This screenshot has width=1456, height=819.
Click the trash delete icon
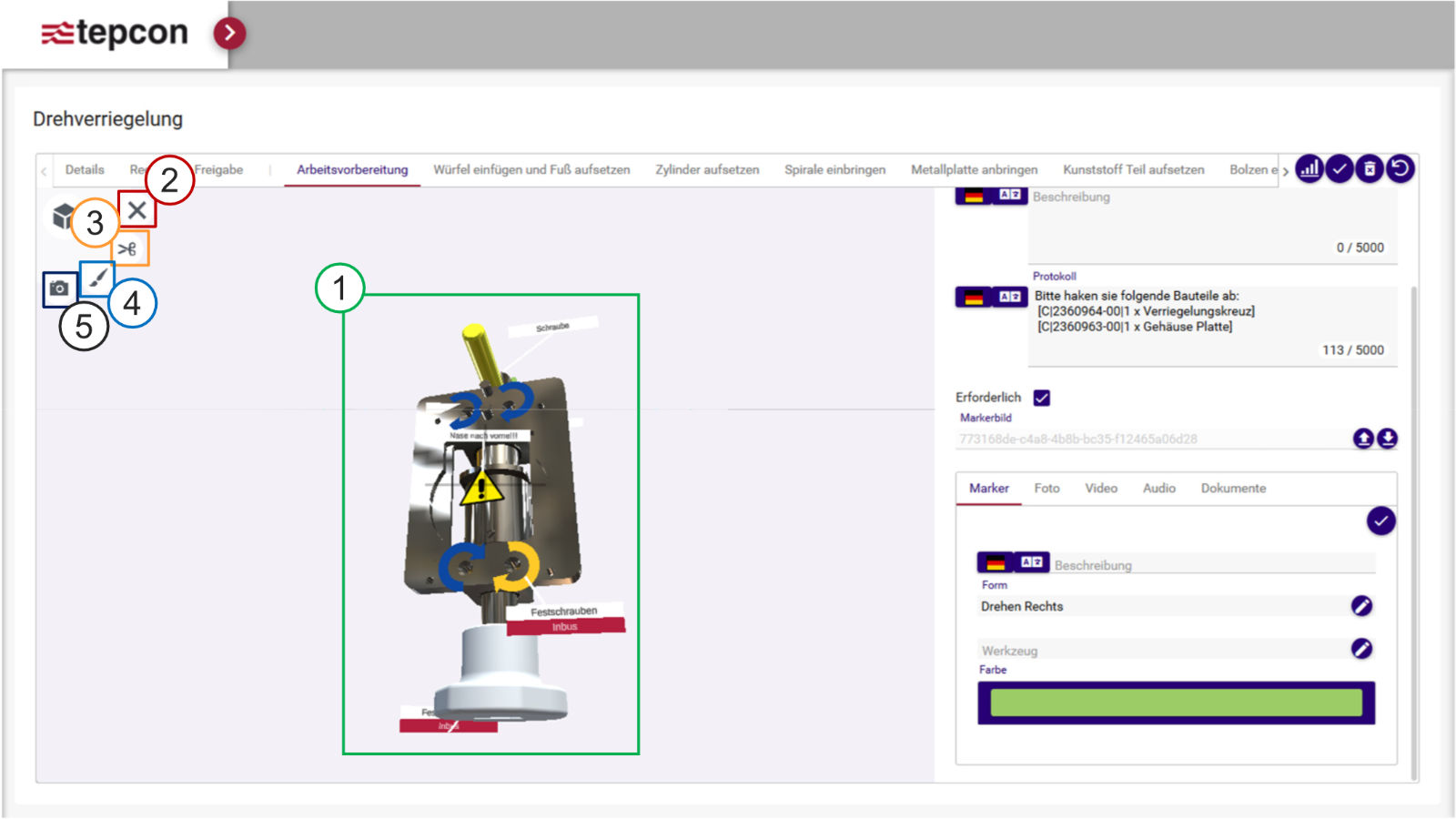point(1370,168)
